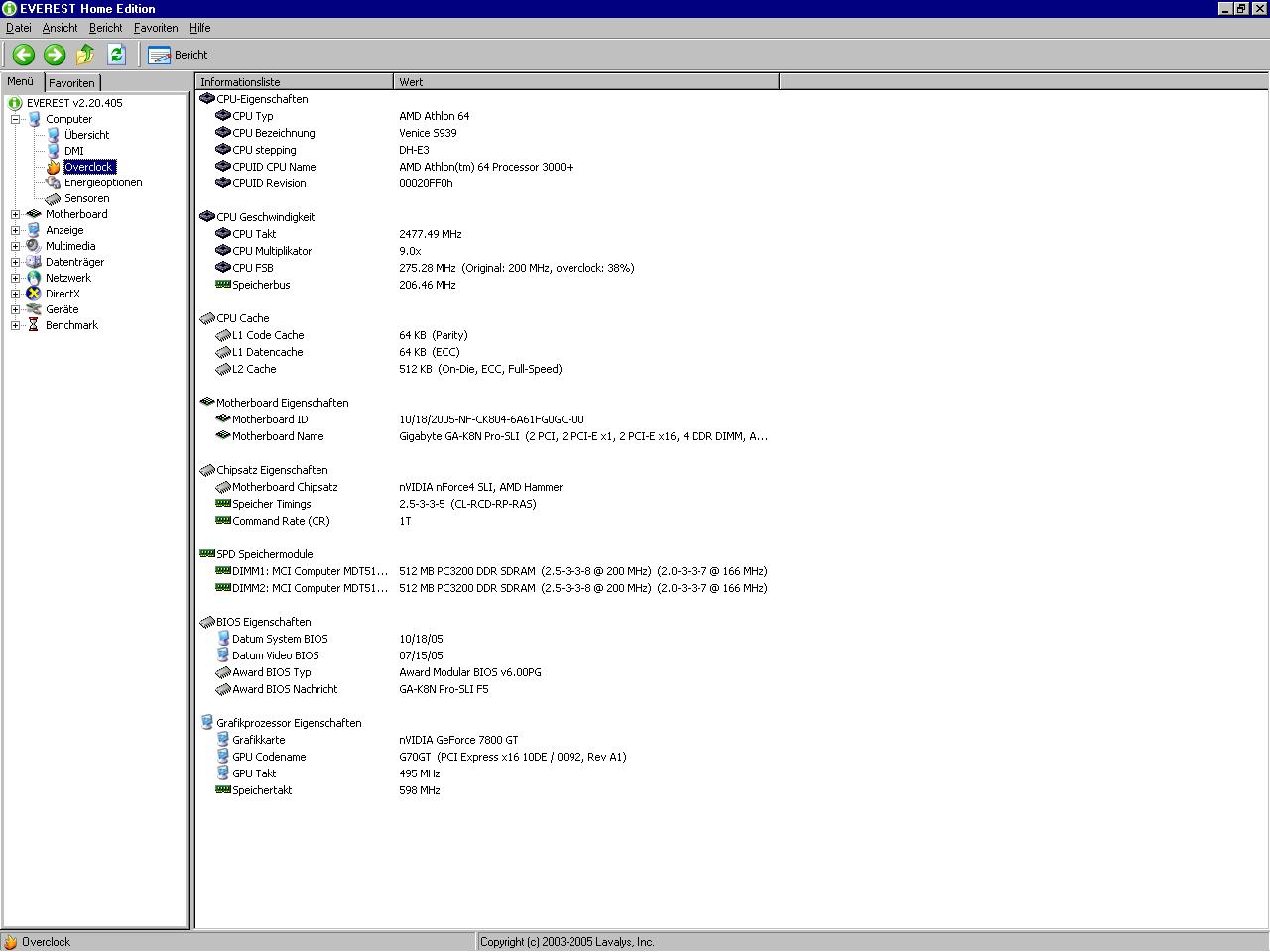Expand the Netzwerk tree node
The image size is (1270, 952).
coord(16,278)
